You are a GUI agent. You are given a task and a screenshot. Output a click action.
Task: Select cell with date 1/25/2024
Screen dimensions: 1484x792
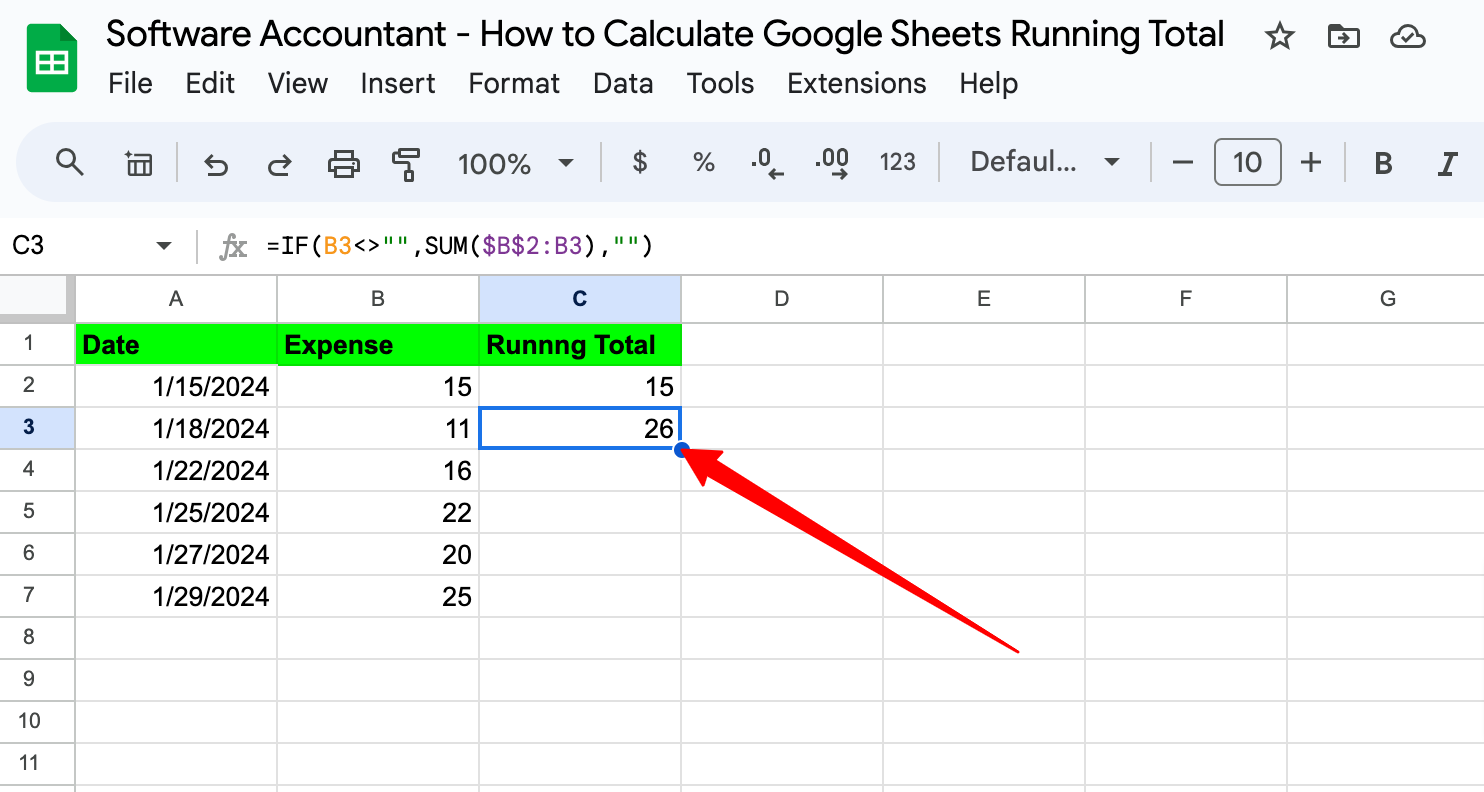[176, 512]
